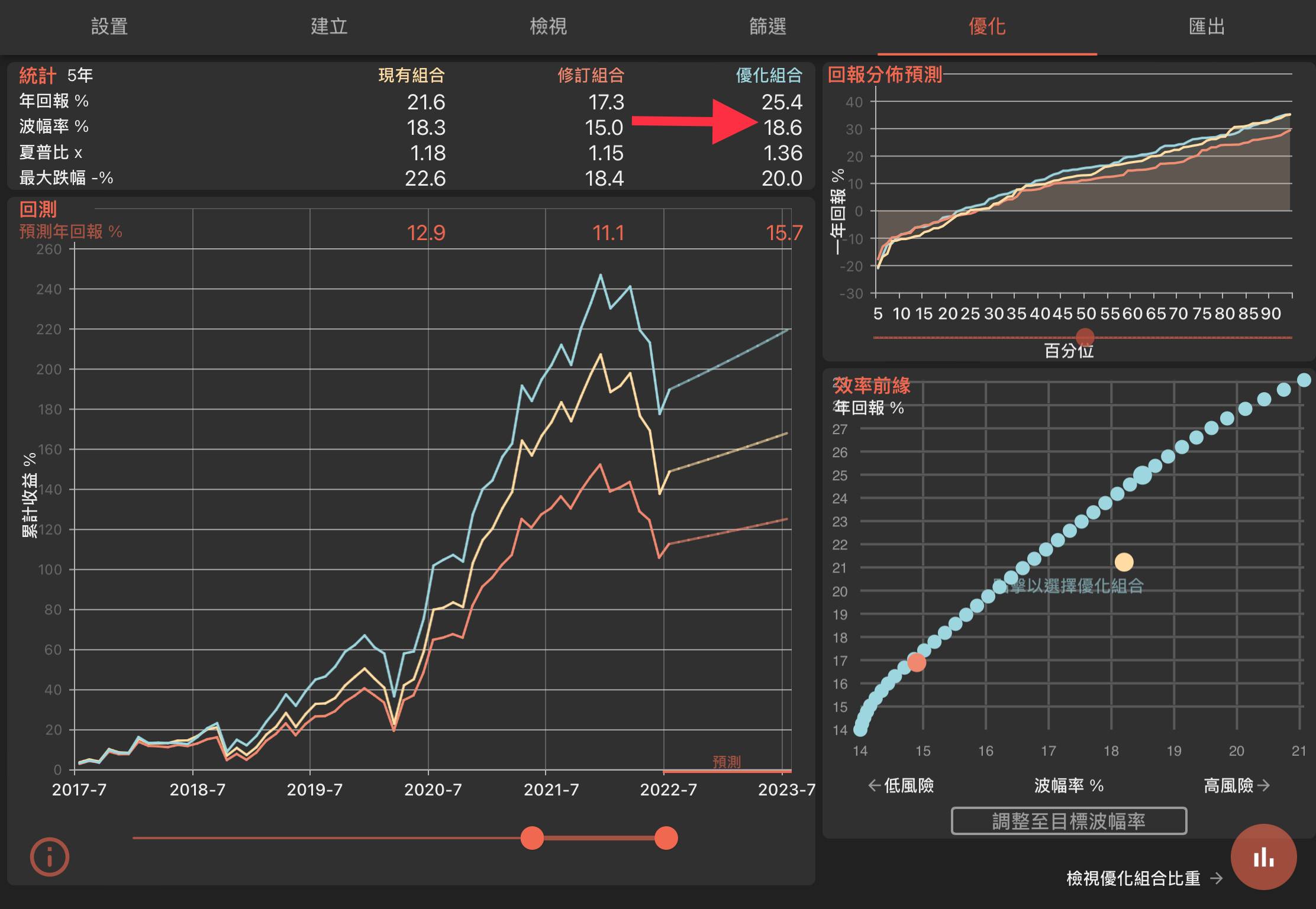Tap the info circle icon

[50, 857]
